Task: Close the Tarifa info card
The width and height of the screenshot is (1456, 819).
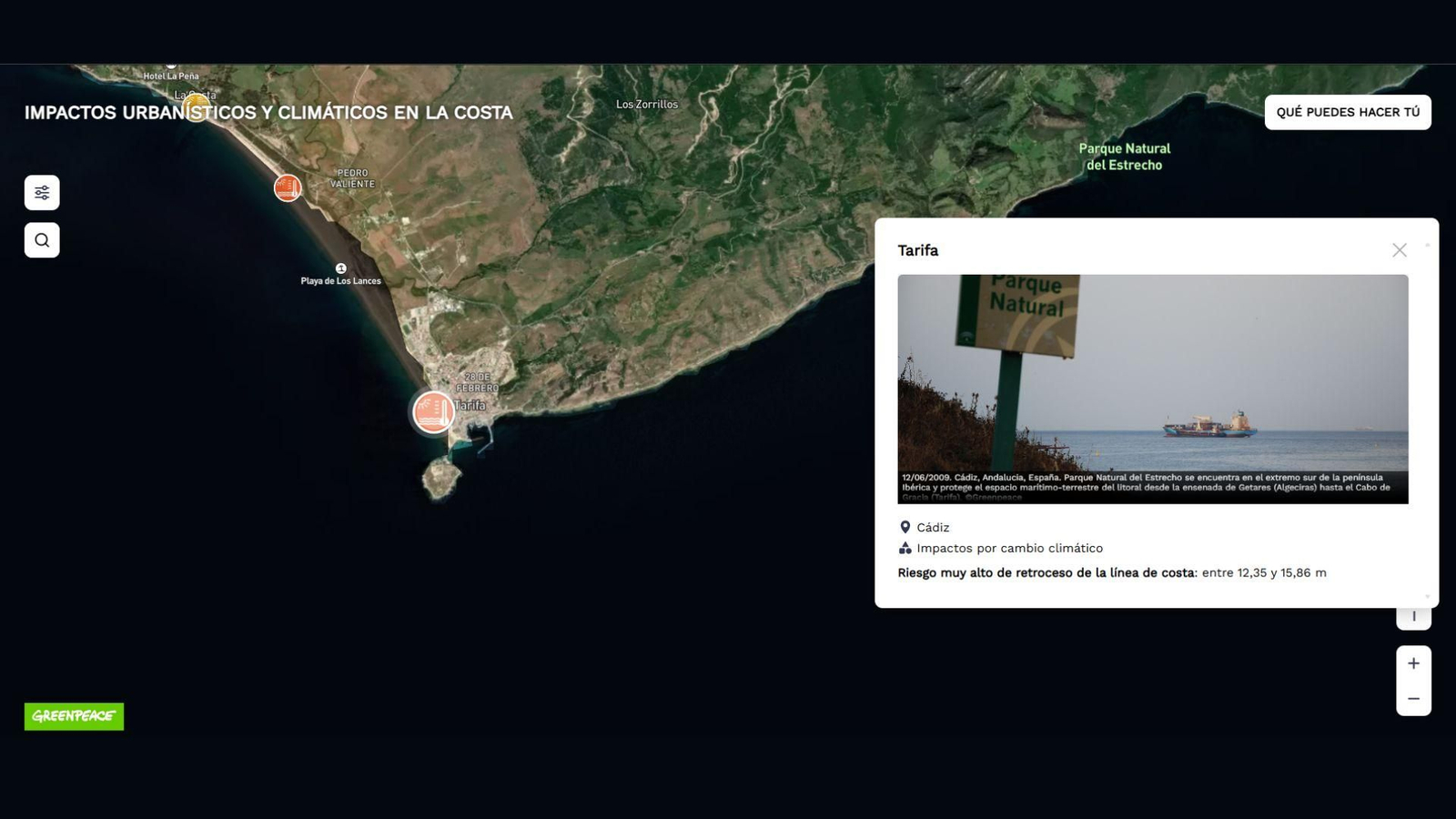Action: point(1400,250)
